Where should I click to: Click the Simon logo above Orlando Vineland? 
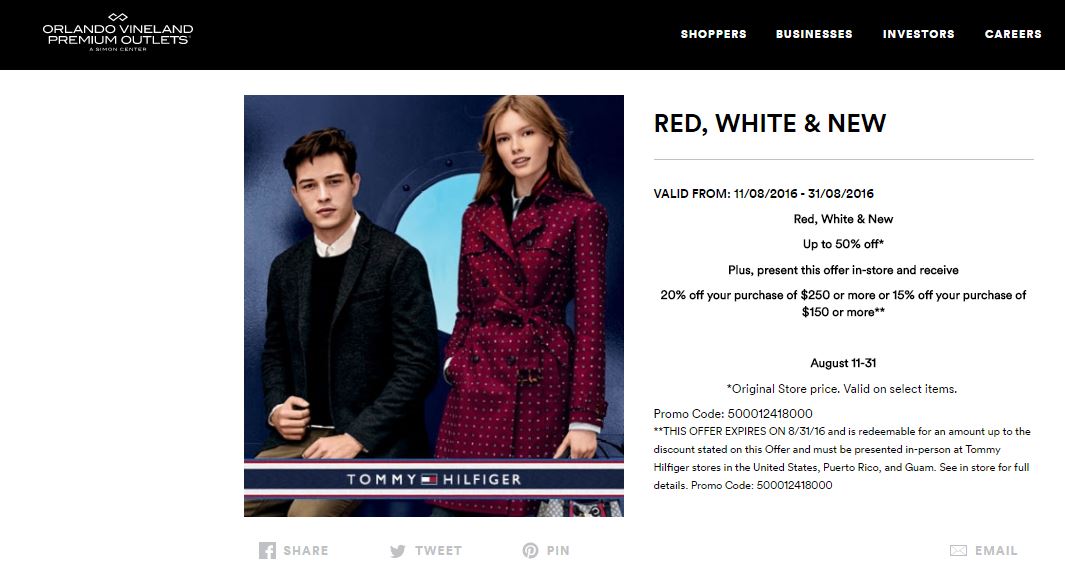(x=118, y=17)
